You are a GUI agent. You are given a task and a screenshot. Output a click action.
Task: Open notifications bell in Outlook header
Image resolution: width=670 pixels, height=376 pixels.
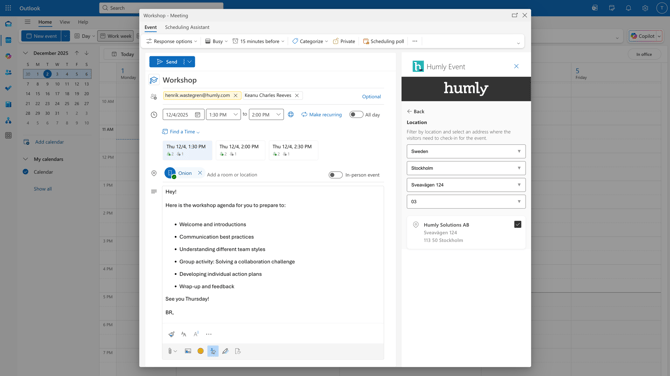pyautogui.click(x=629, y=8)
